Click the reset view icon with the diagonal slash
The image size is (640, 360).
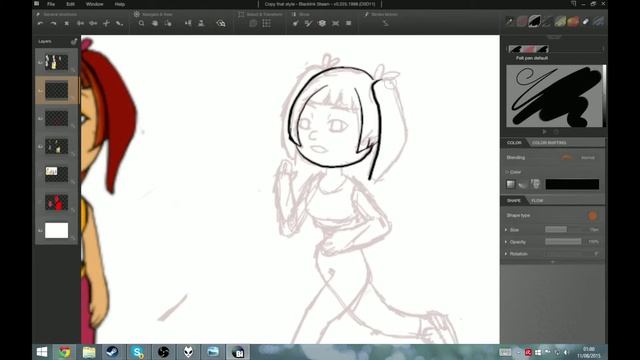coord(221,23)
